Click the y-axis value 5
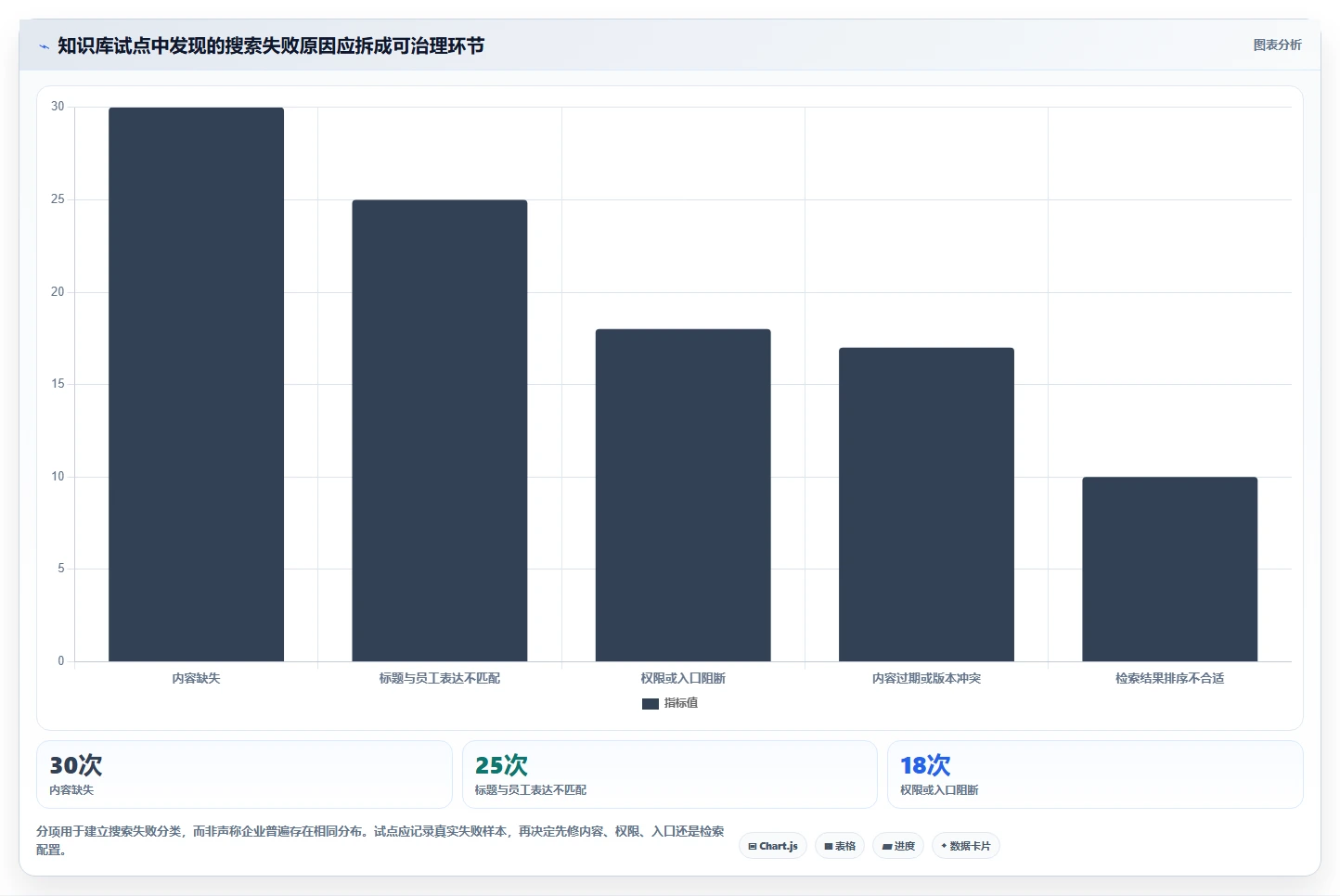Viewport: 1340px width, 896px height. click(x=61, y=569)
